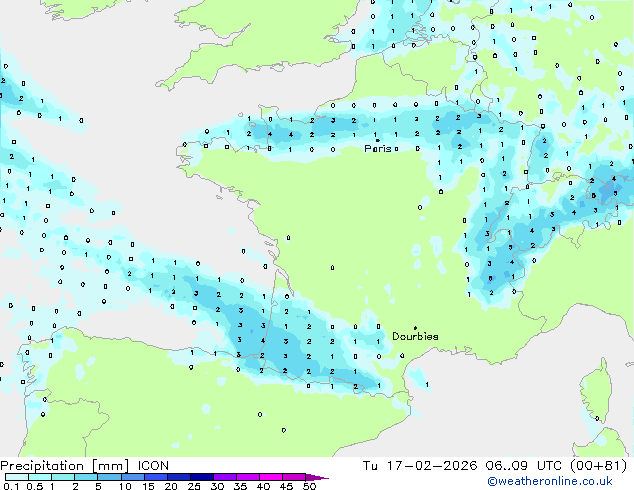Pick the 0.5–1 mm legend swatch
This screenshot has height=490, width=634.
pyautogui.click(x=40, y=477)
